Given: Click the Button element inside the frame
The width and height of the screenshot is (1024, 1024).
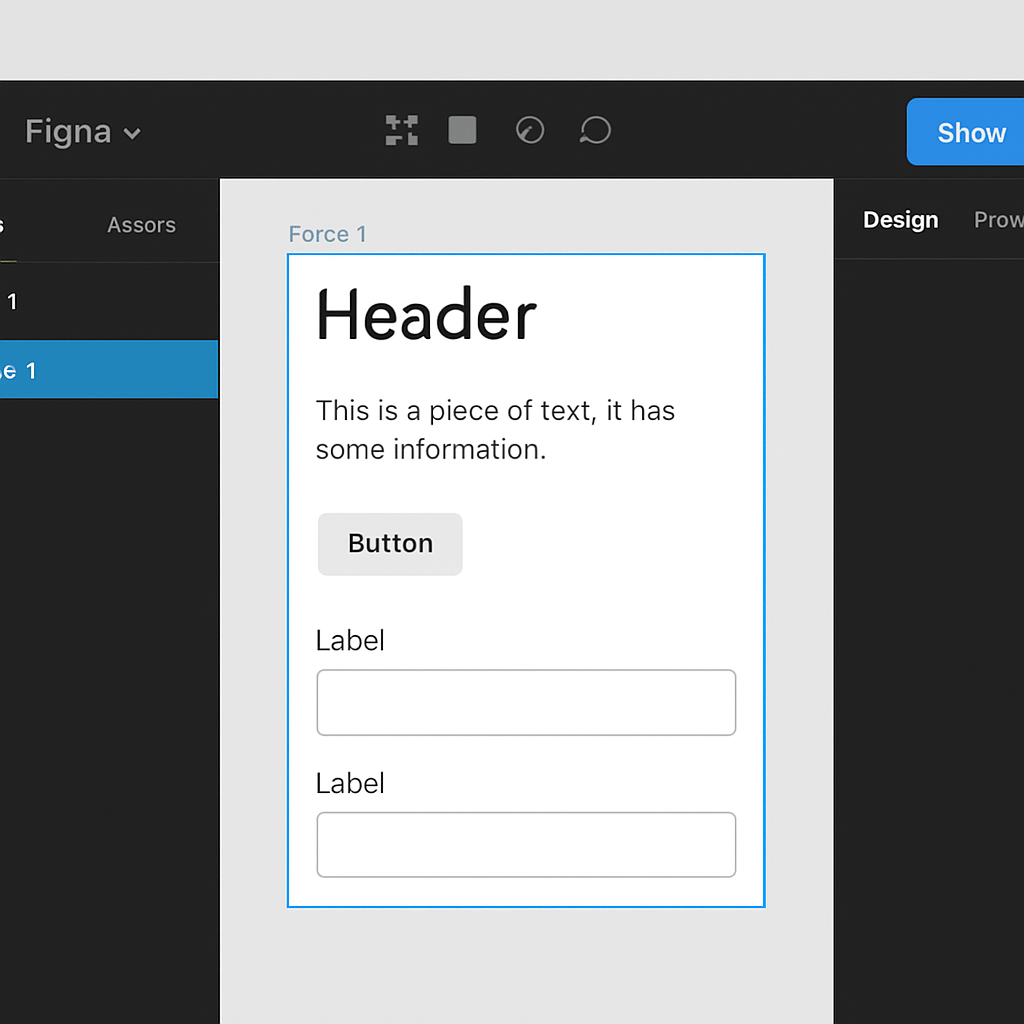Looking at the screenshot, I should pyautogui.click(x=389, y=543).
